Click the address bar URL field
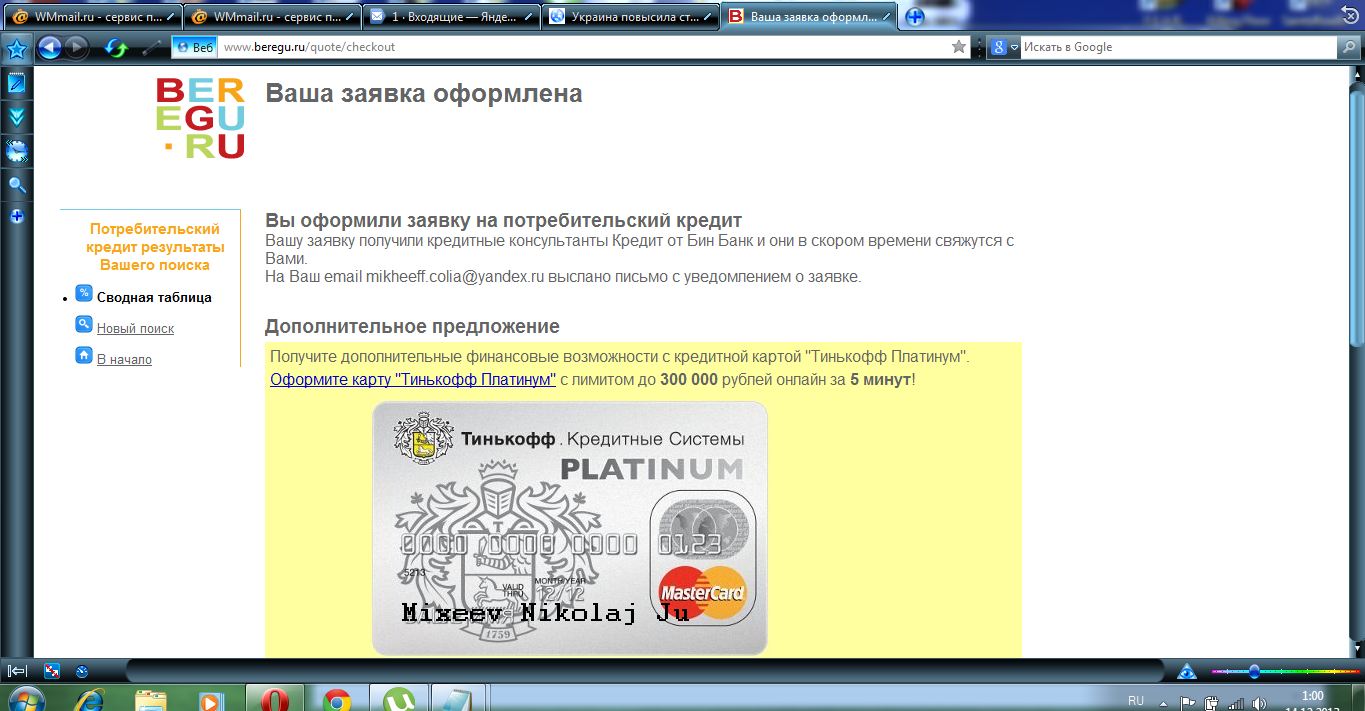Image resolution: width=1365 pixels, height=711 pixels. 584,47
